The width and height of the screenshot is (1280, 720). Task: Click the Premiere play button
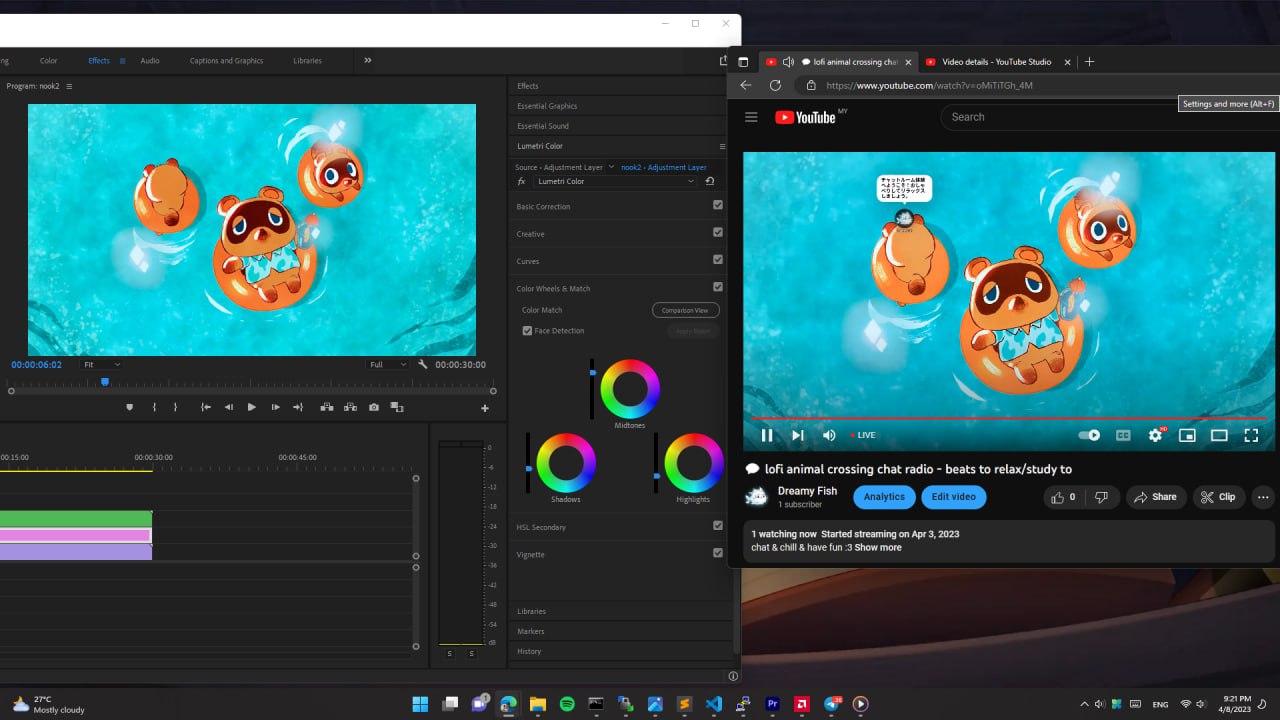pyautogui.click(x=251, y=407)
